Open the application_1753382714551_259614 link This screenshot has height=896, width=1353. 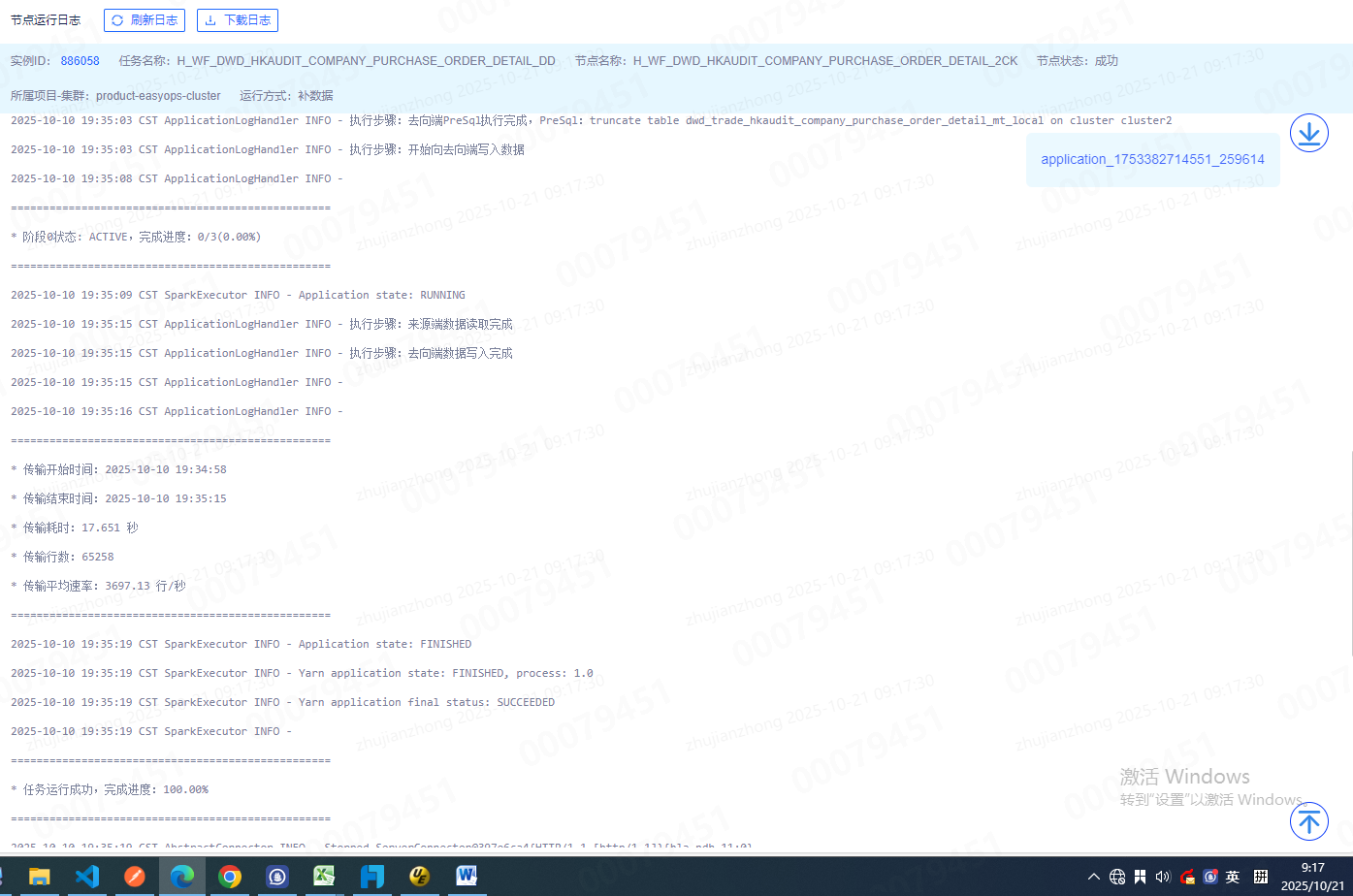(x=1152, y=160)
